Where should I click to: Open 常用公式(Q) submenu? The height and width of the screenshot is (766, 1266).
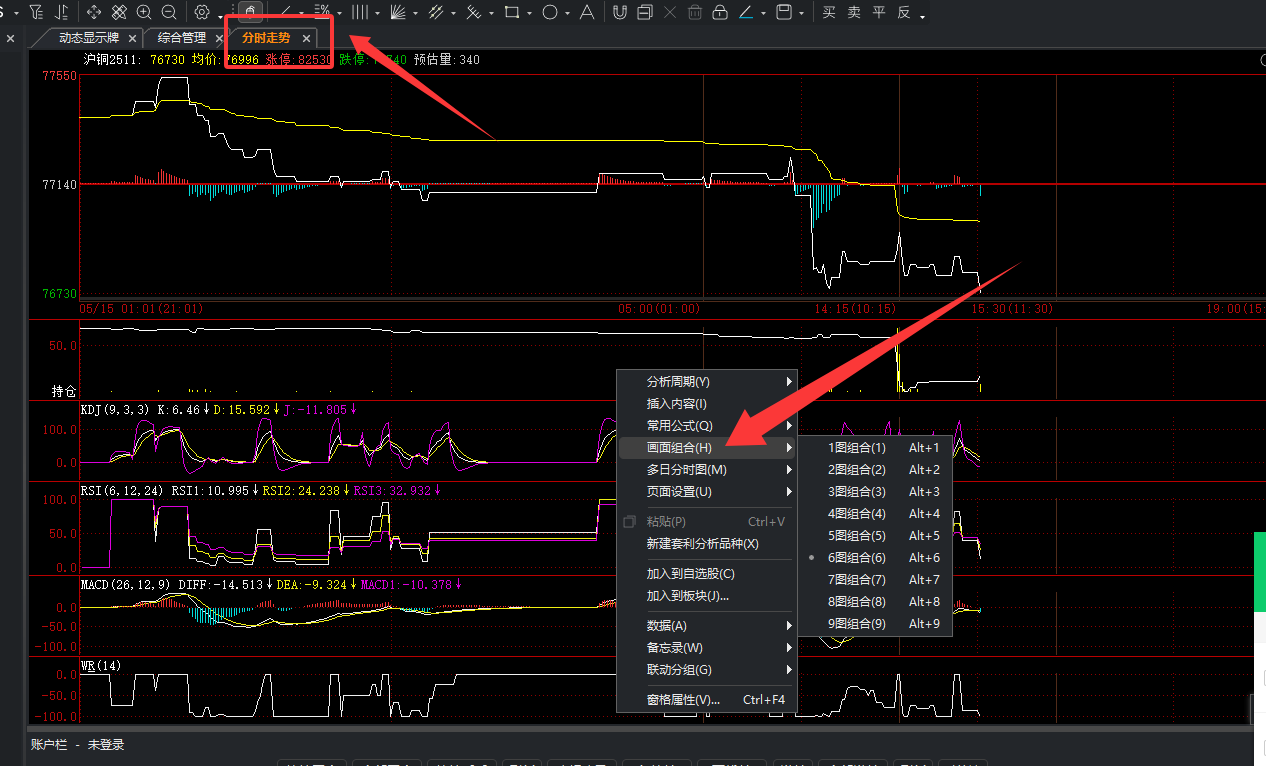[x=707, y=425]
